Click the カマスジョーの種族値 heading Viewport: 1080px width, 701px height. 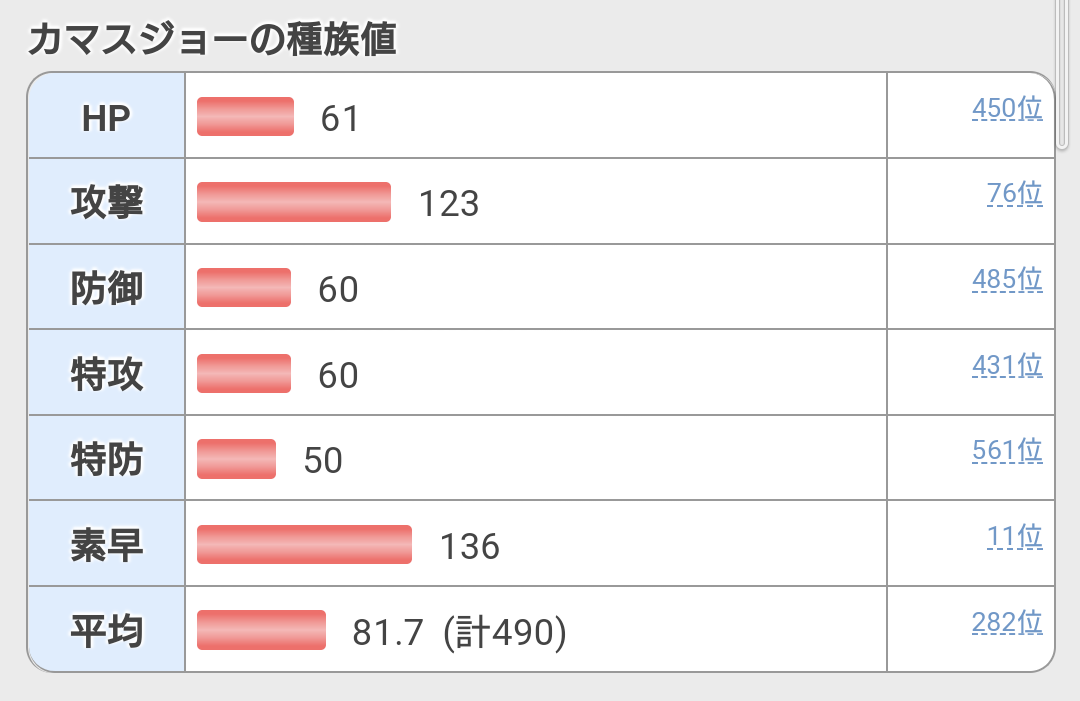[212, 40]
